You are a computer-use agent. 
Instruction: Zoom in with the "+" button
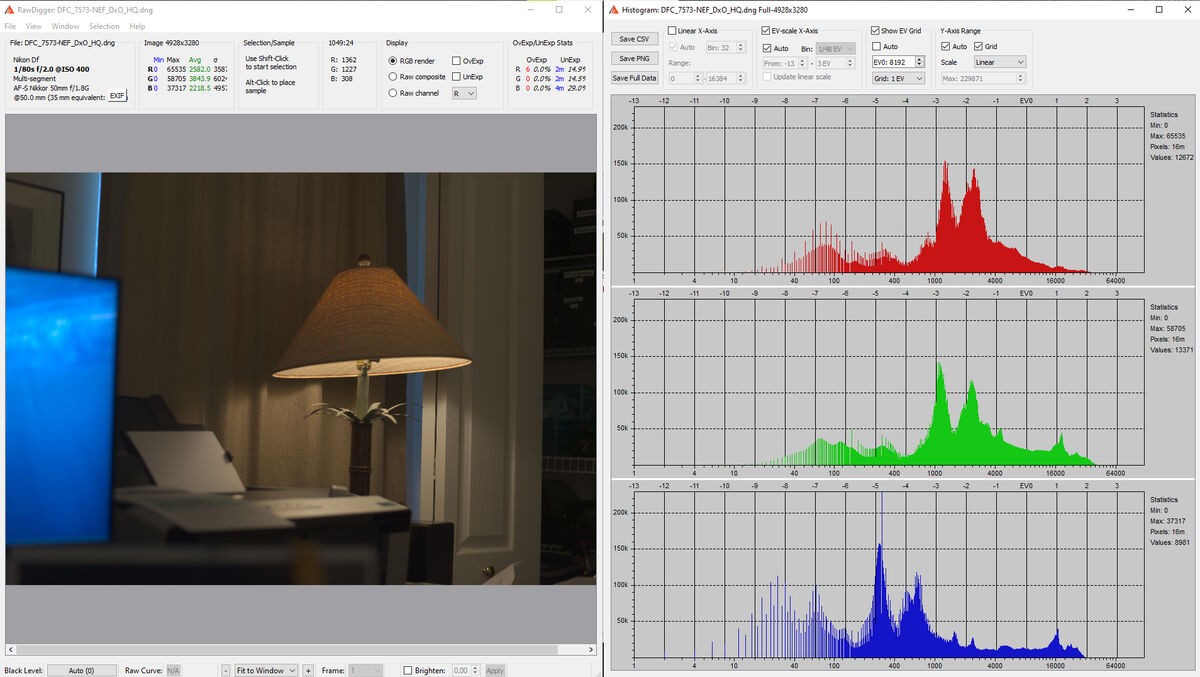(308, 670)
